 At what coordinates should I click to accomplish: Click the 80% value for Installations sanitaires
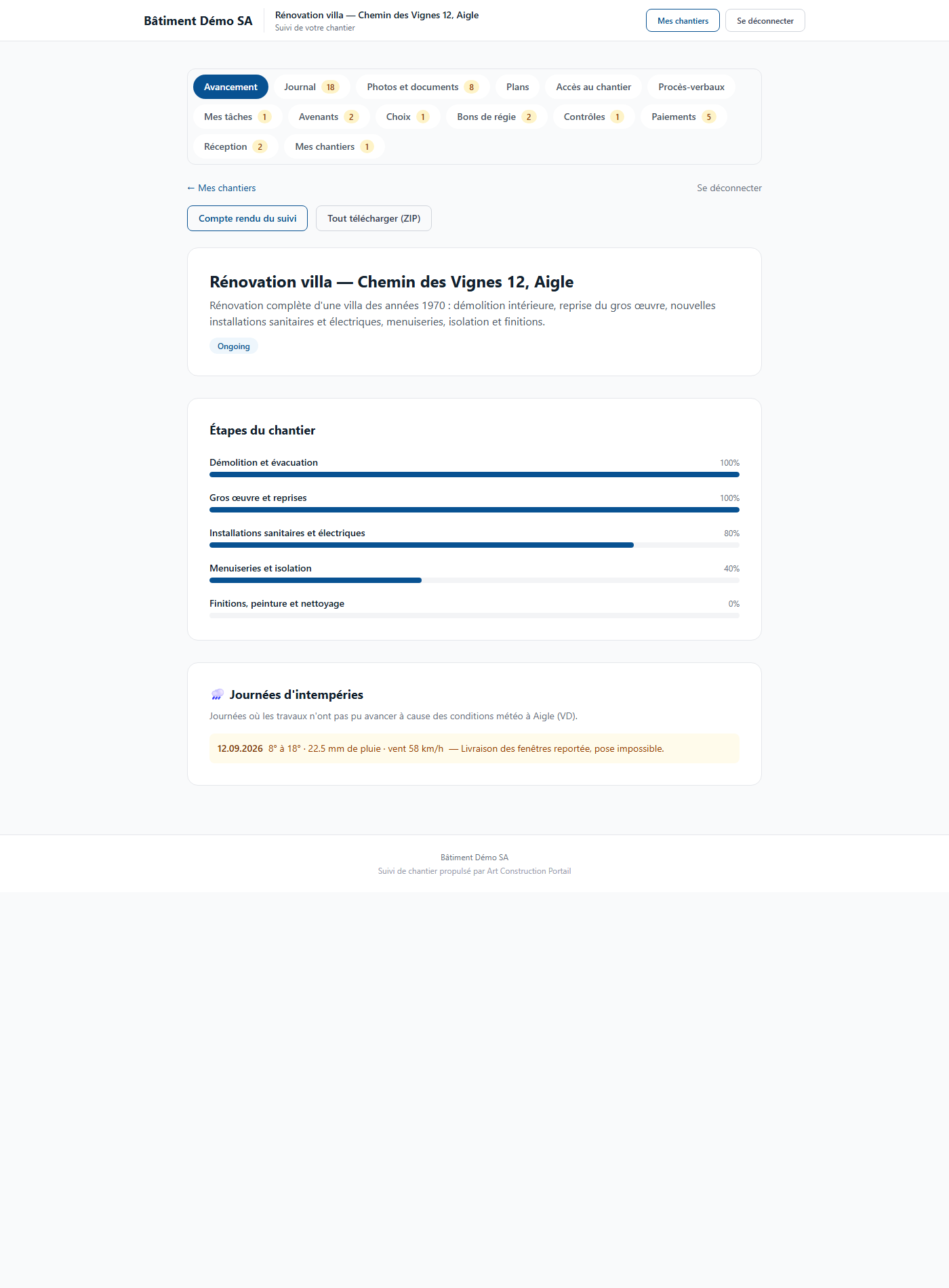click(x=731, y=534)
